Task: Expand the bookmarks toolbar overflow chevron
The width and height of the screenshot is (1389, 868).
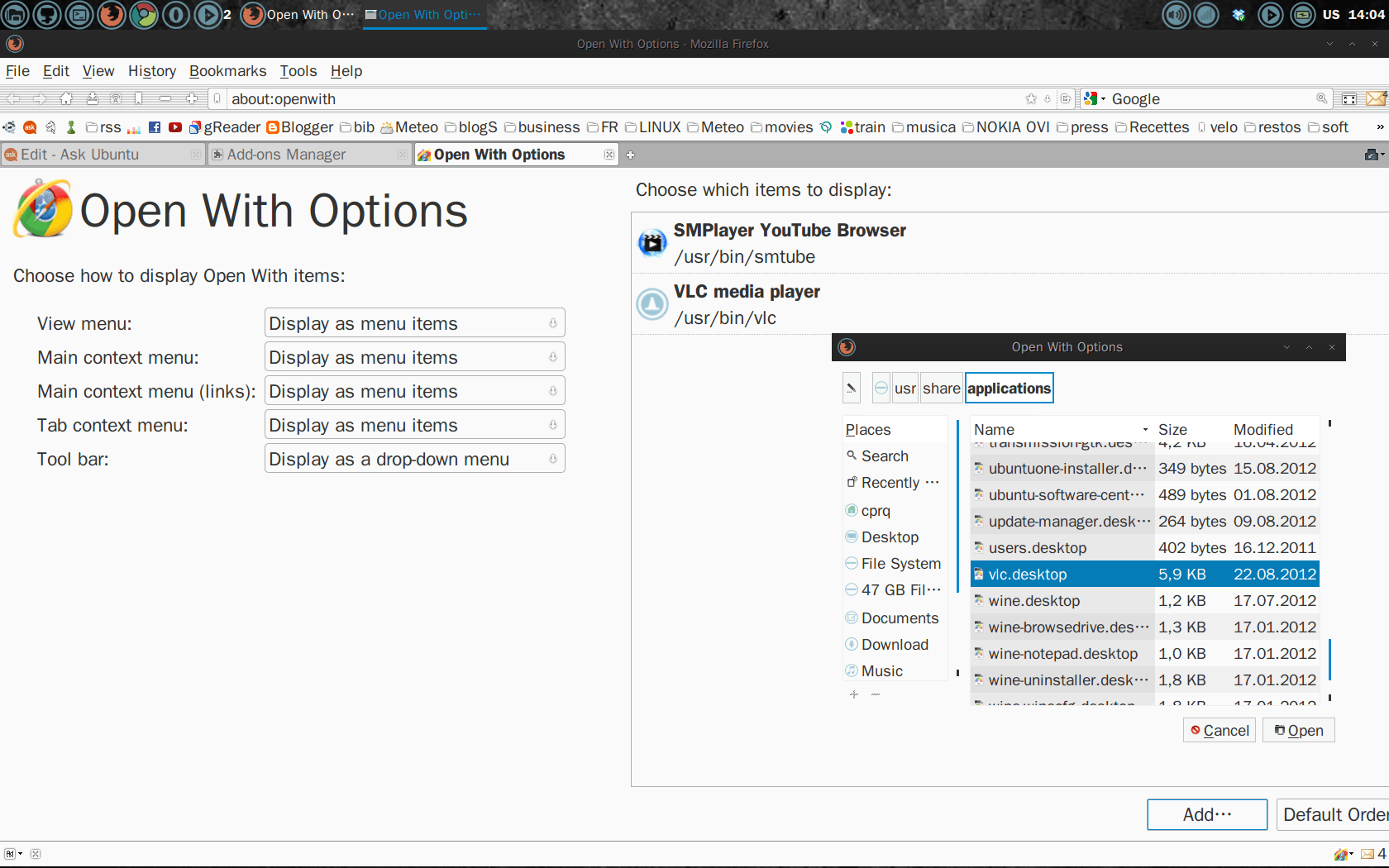Action: point(1379,127)
